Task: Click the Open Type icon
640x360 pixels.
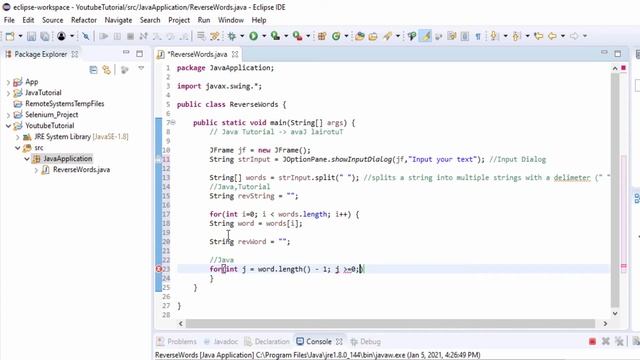Action: pyautogui.click(x=360, y=36)
